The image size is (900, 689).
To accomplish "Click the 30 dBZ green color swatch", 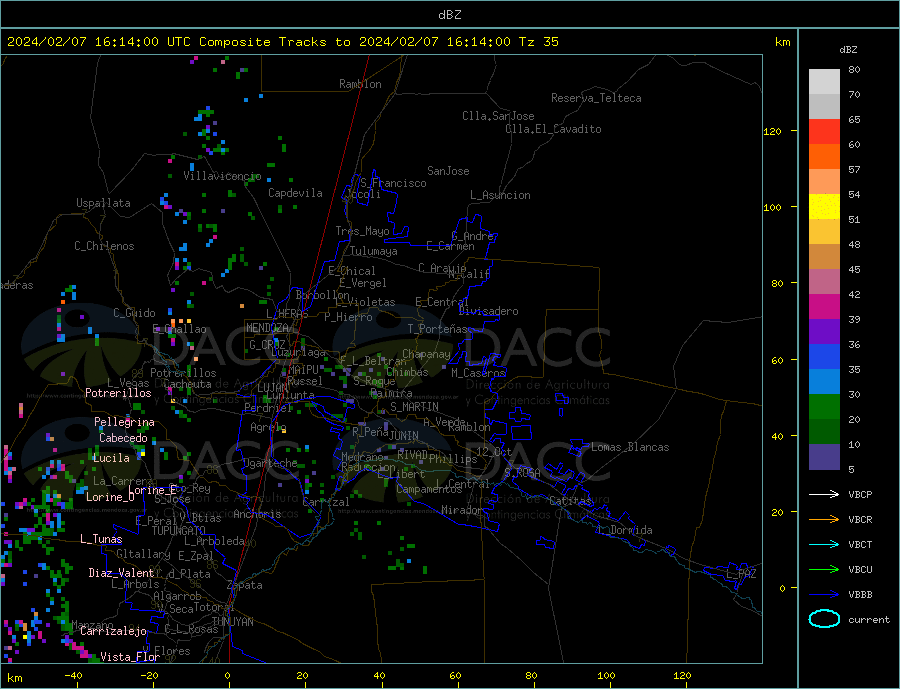I will point(824,407).
